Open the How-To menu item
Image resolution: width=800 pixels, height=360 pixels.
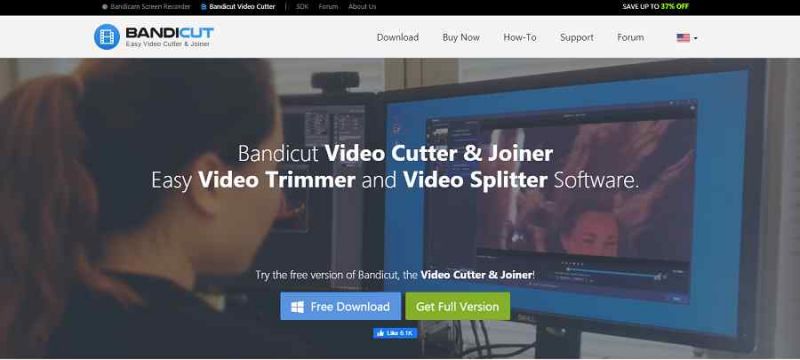coord(519,37)
